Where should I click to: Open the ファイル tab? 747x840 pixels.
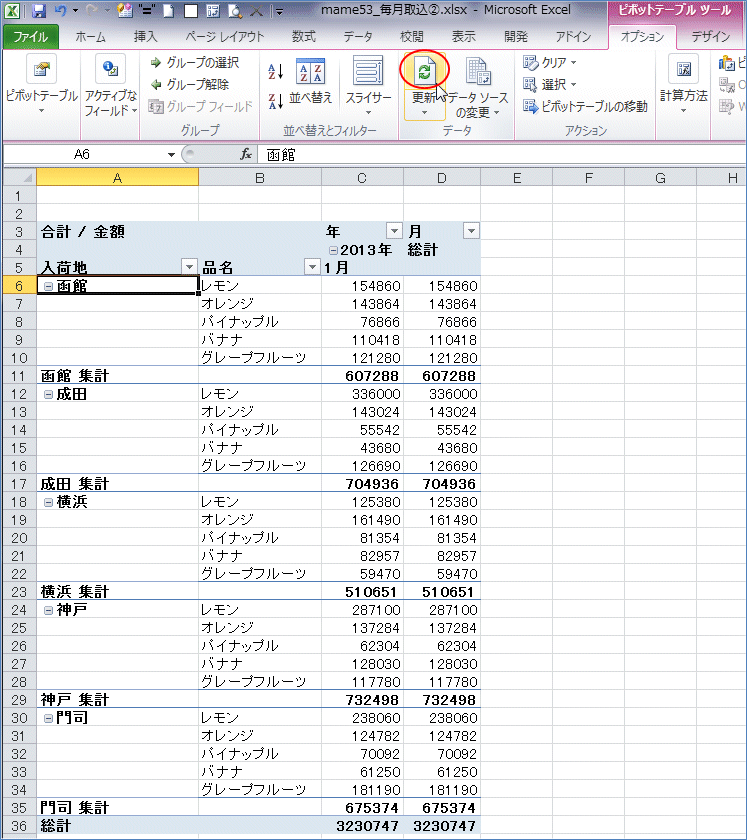(30, 37)
